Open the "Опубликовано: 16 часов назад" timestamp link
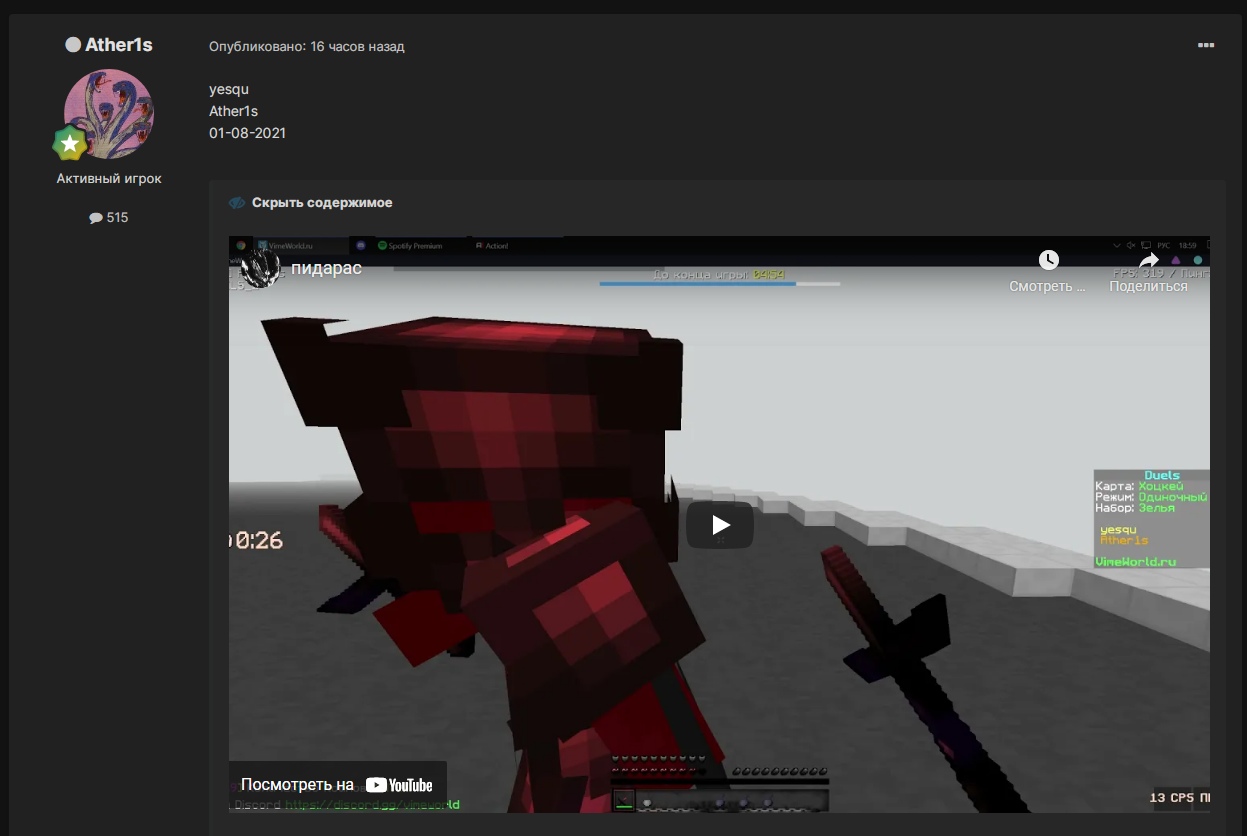Image resolution: width=1247 pixels, height=836 pixels. 306,47
